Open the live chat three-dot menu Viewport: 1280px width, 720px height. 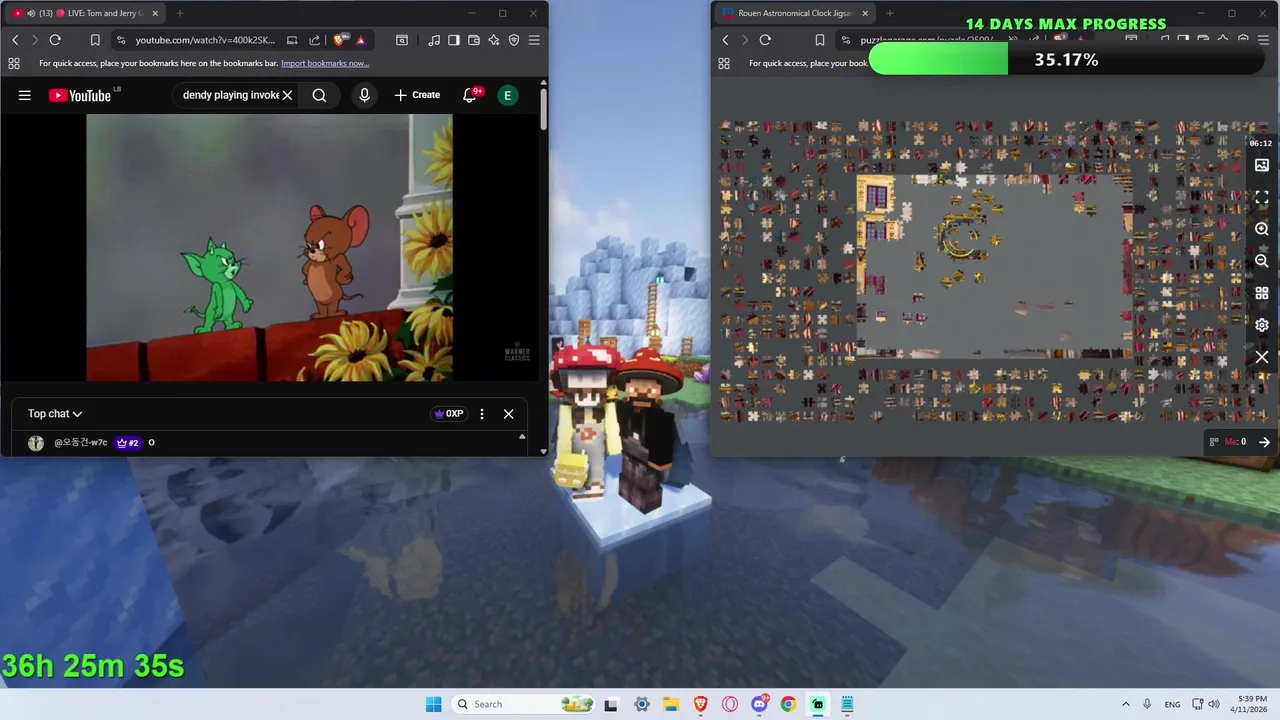[482, 414]
